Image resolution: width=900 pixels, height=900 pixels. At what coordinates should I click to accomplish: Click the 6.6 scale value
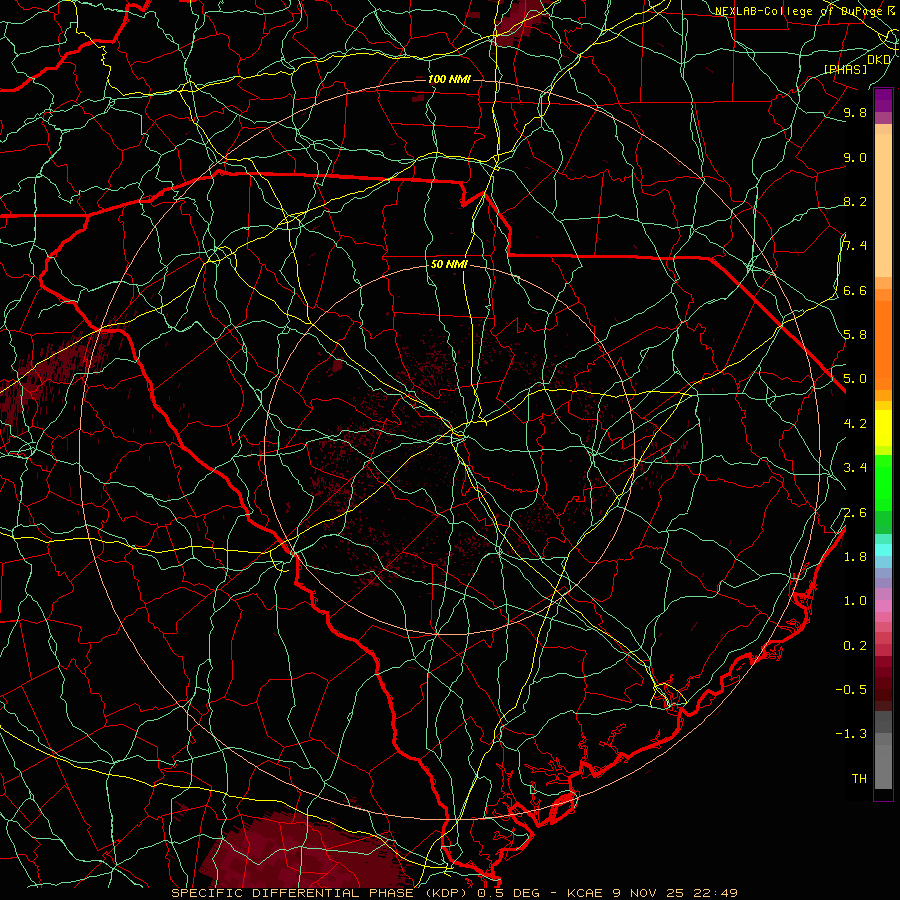click(x=855, y=290)
